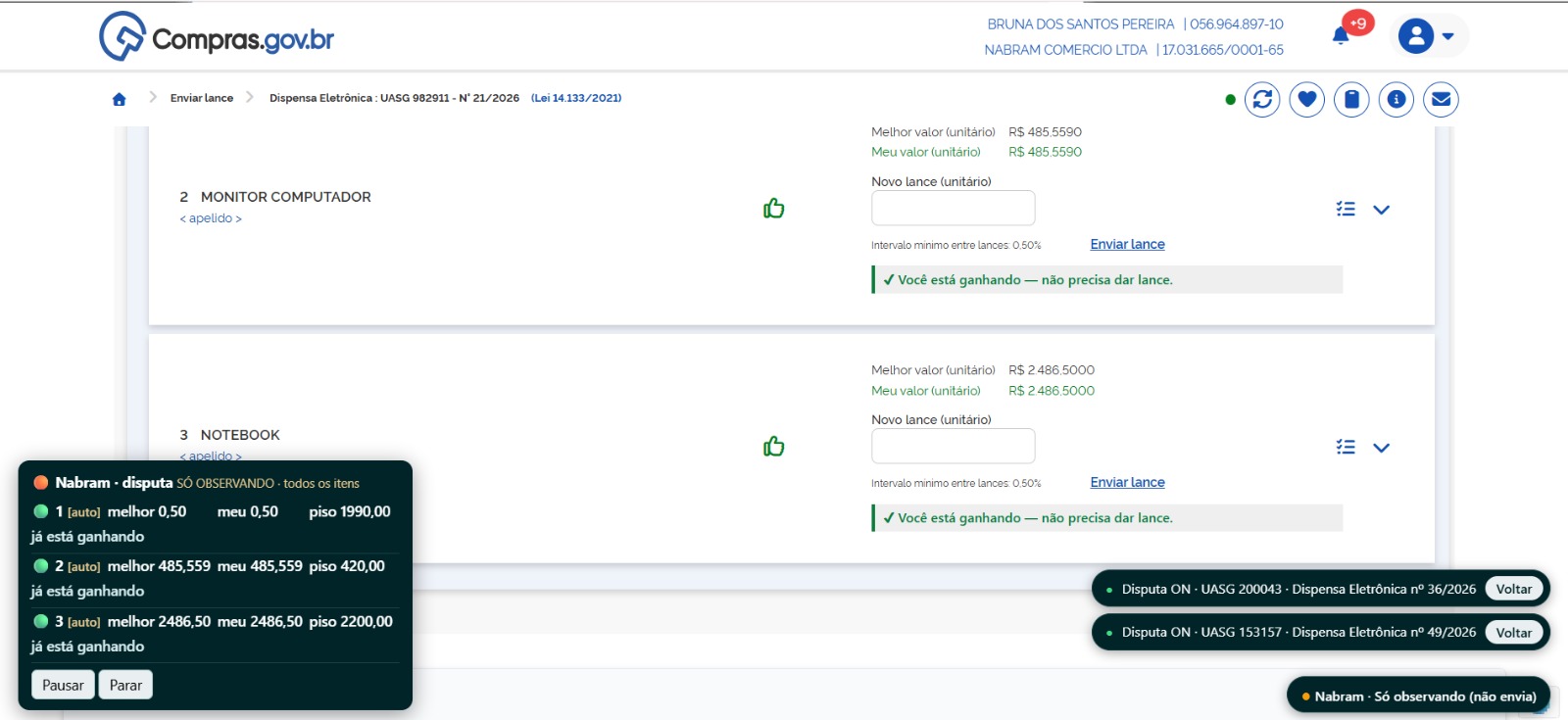This screenshot has height=720, width=1568.
Task: Click the refresh circular arrows icon
Action: pos(1262,99)
